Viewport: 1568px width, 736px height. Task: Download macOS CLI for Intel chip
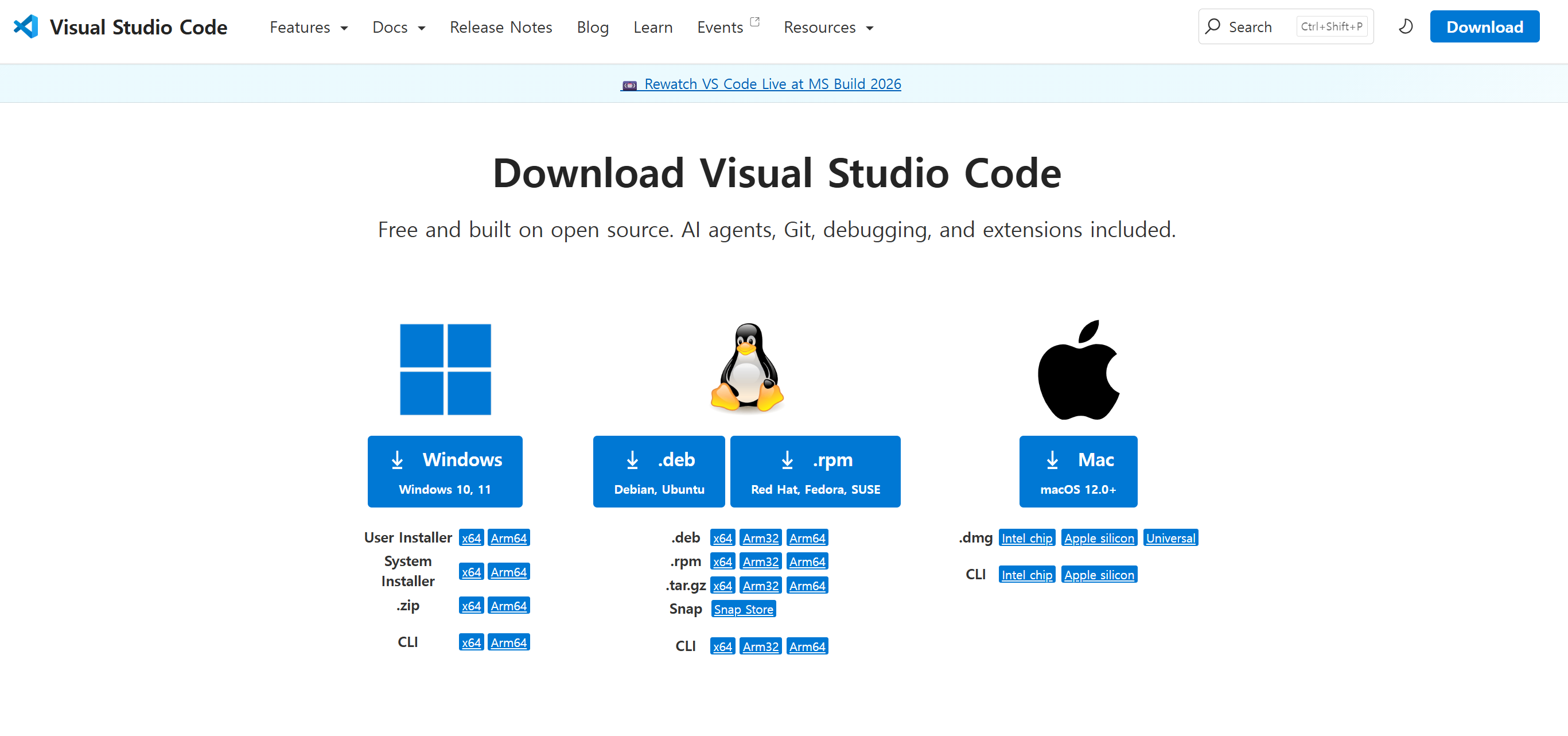point(1027,575)
